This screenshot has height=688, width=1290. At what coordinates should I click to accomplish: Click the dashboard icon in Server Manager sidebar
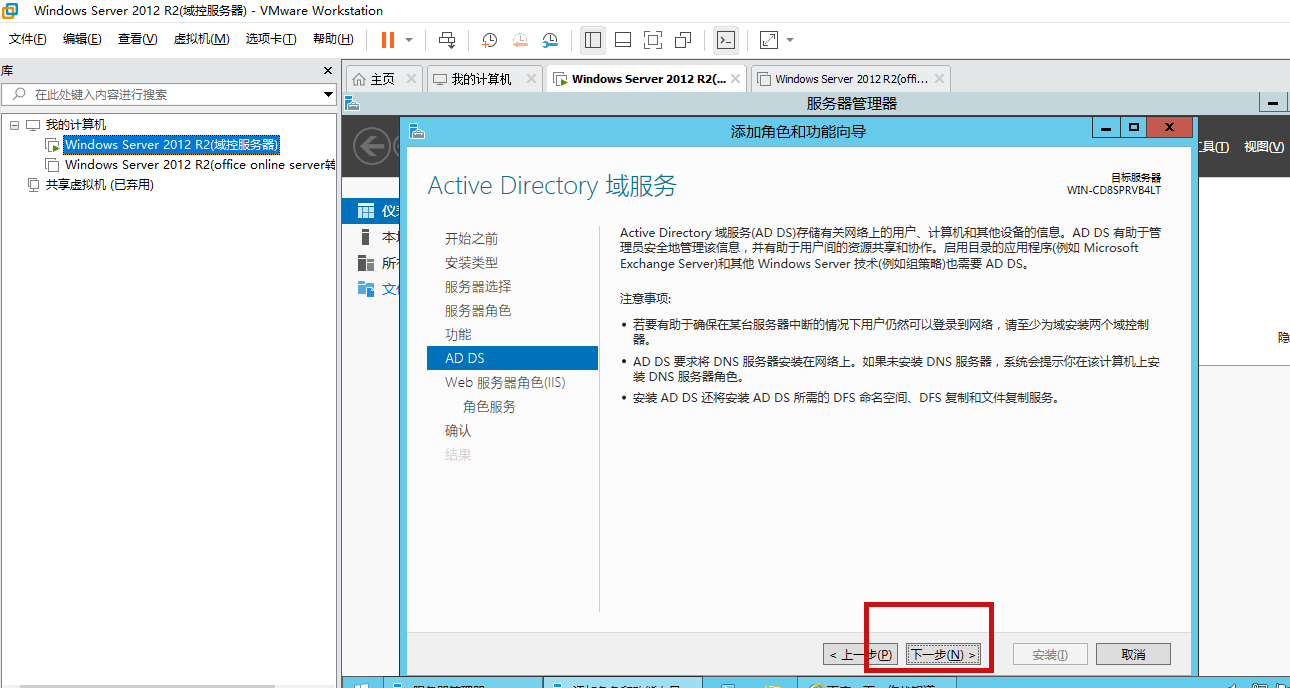click(365, 211)
